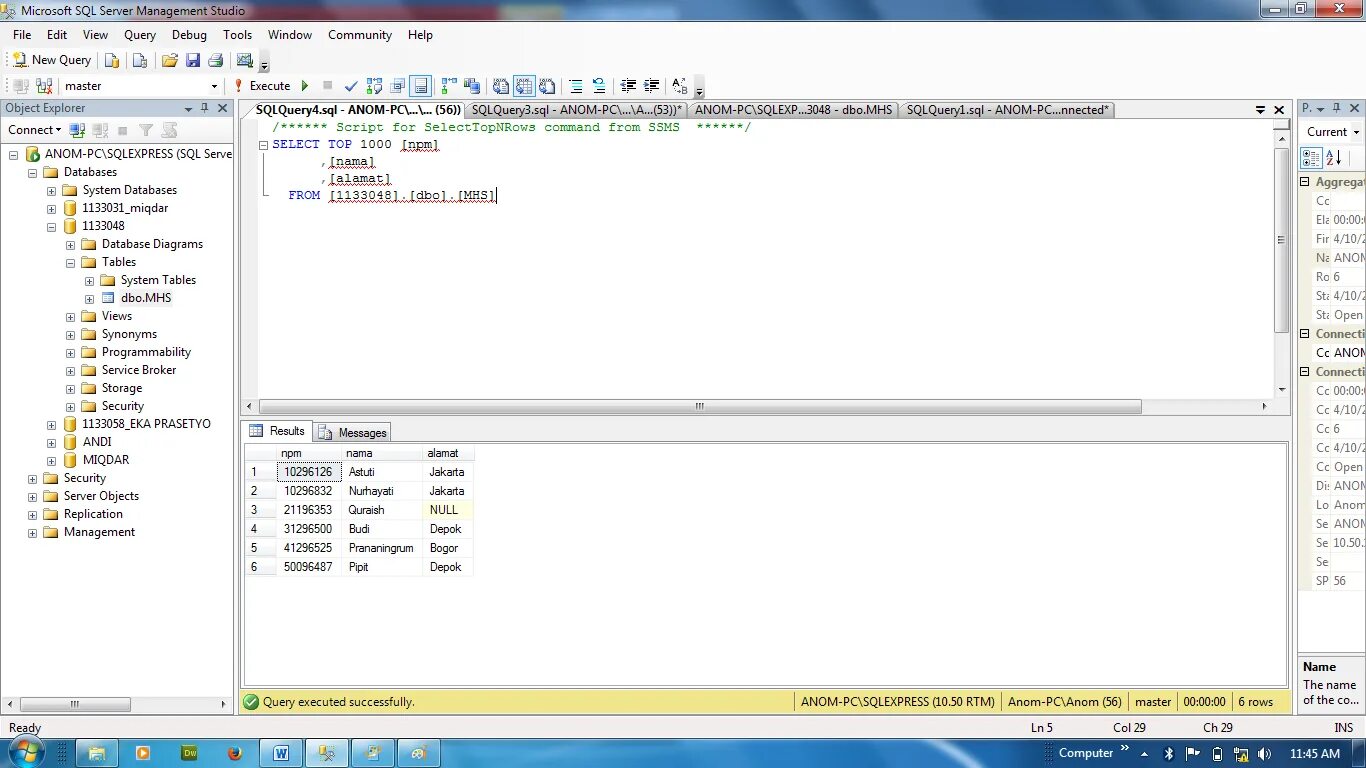This screenshot has height=768, width=1366.
Task: Collapse the Tables folder
Action: click(x=70, y=262)
